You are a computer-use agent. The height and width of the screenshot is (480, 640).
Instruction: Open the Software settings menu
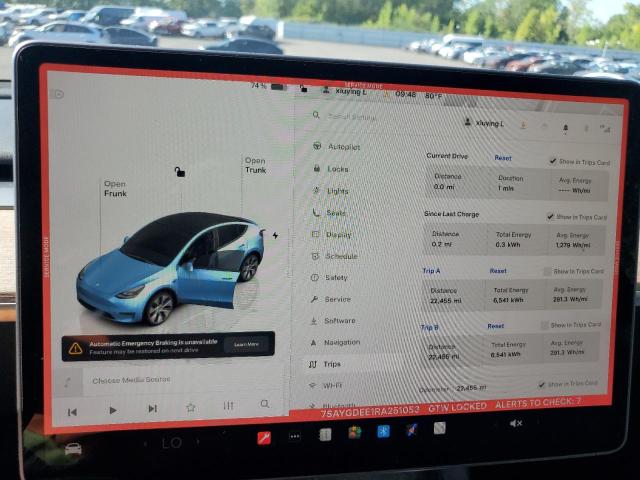(x=332, y=321)
